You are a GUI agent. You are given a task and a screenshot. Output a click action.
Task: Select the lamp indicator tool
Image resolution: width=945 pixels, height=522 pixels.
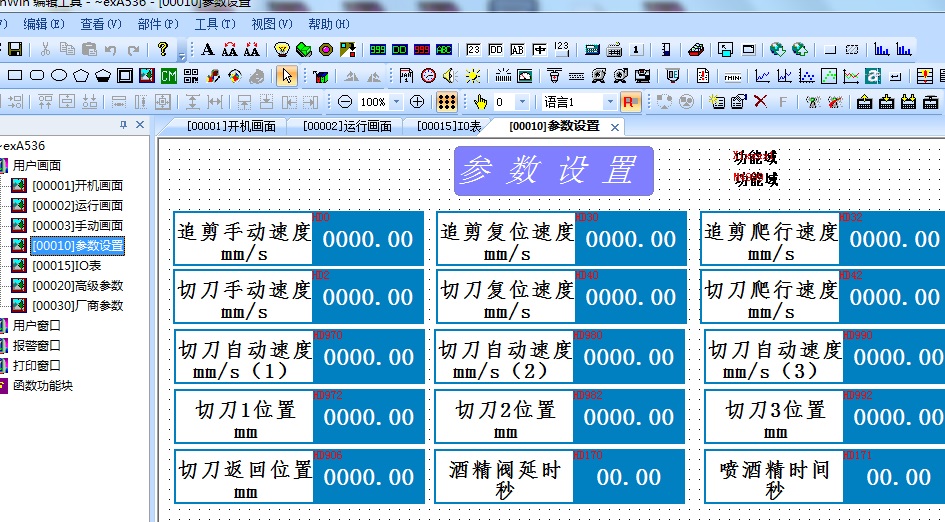click(x=282, y=49)
